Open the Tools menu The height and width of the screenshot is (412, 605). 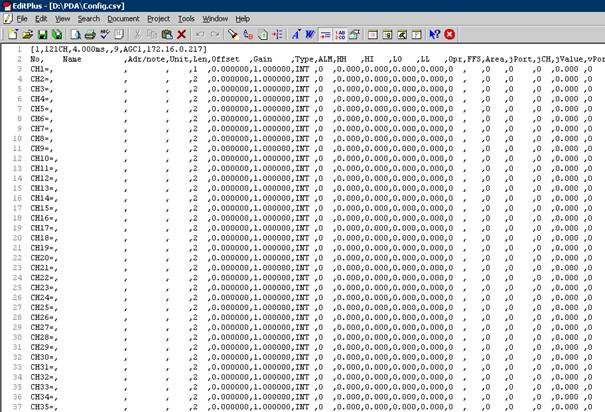click(x=186, y=19)
